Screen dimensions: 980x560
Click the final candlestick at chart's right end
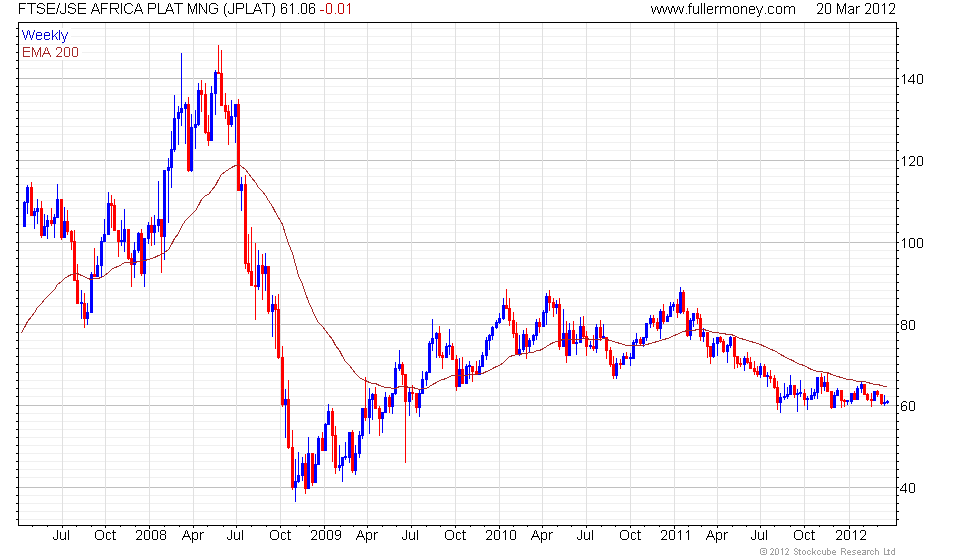pos(886,403)
